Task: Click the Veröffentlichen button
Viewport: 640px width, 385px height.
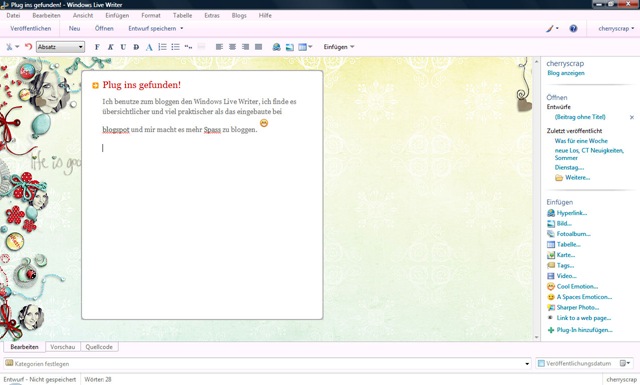Action: (x=31, y=29)
